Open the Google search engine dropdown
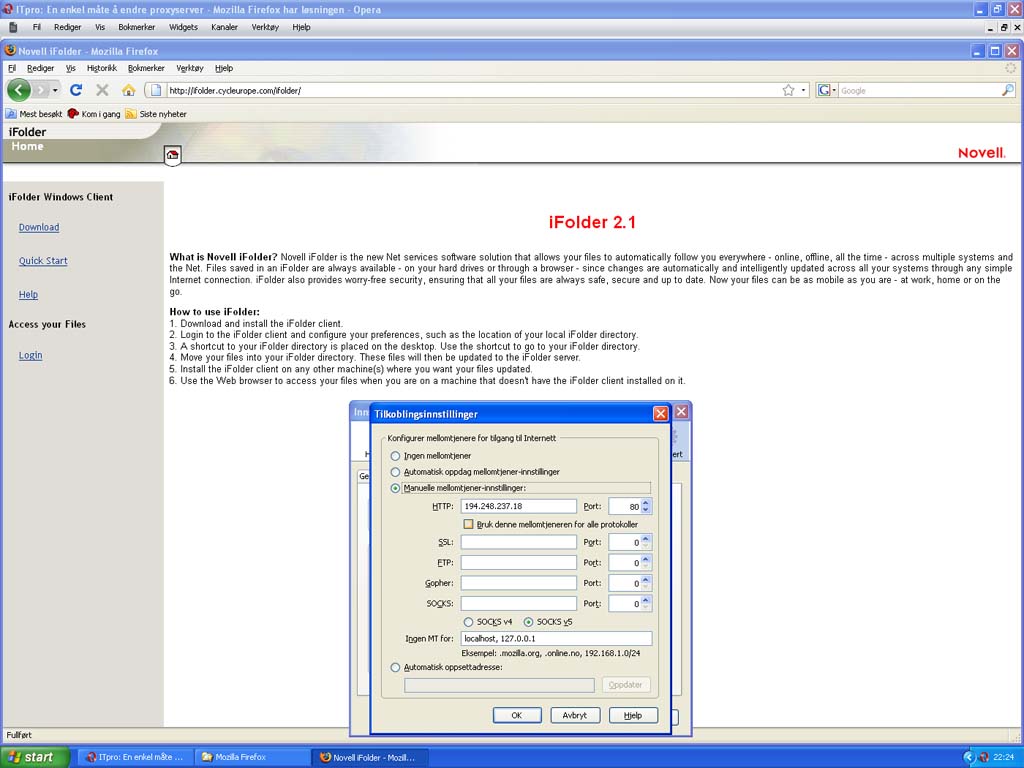Image resolution: width=1024 pixels, height=768 pixels. [x=827, y=90]
